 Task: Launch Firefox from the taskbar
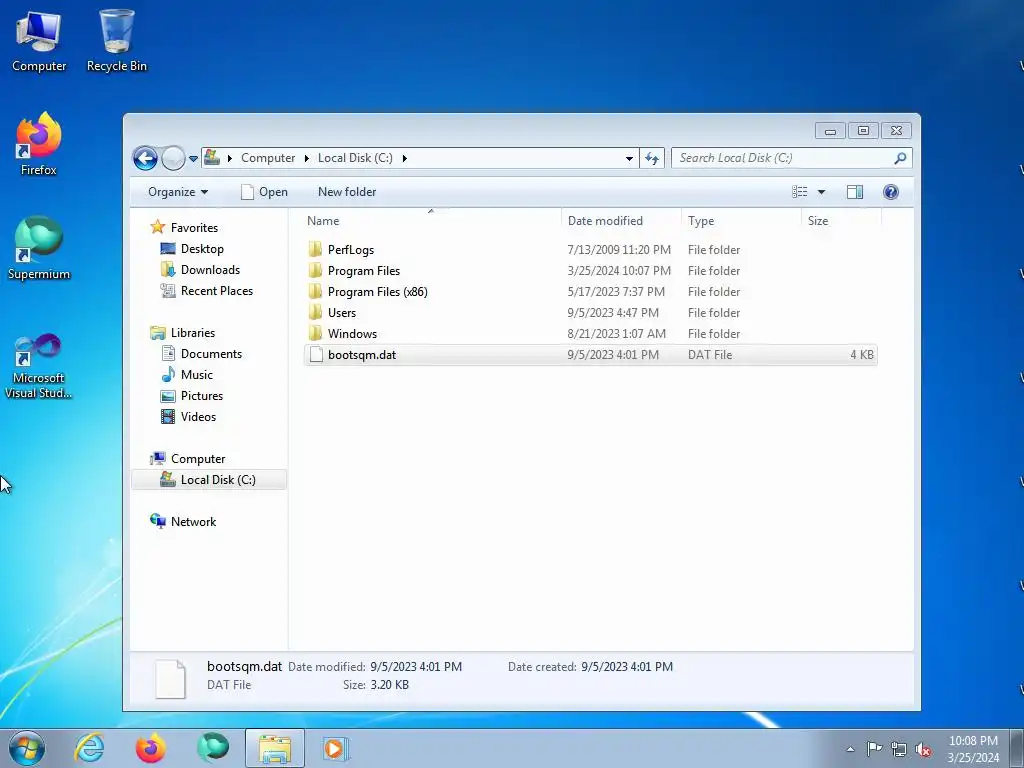(x=150, y=748)
